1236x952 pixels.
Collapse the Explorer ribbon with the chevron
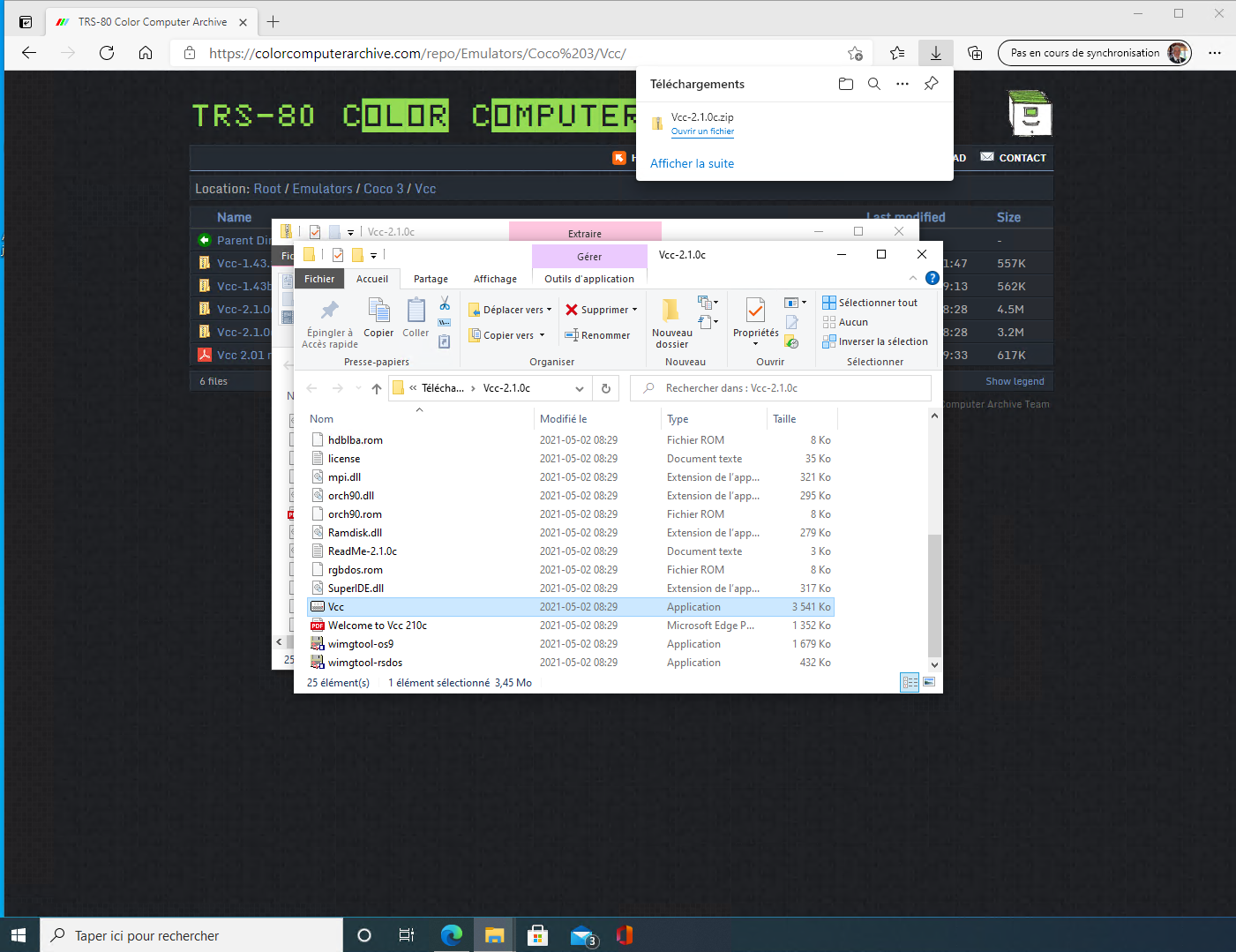[913, 278]
